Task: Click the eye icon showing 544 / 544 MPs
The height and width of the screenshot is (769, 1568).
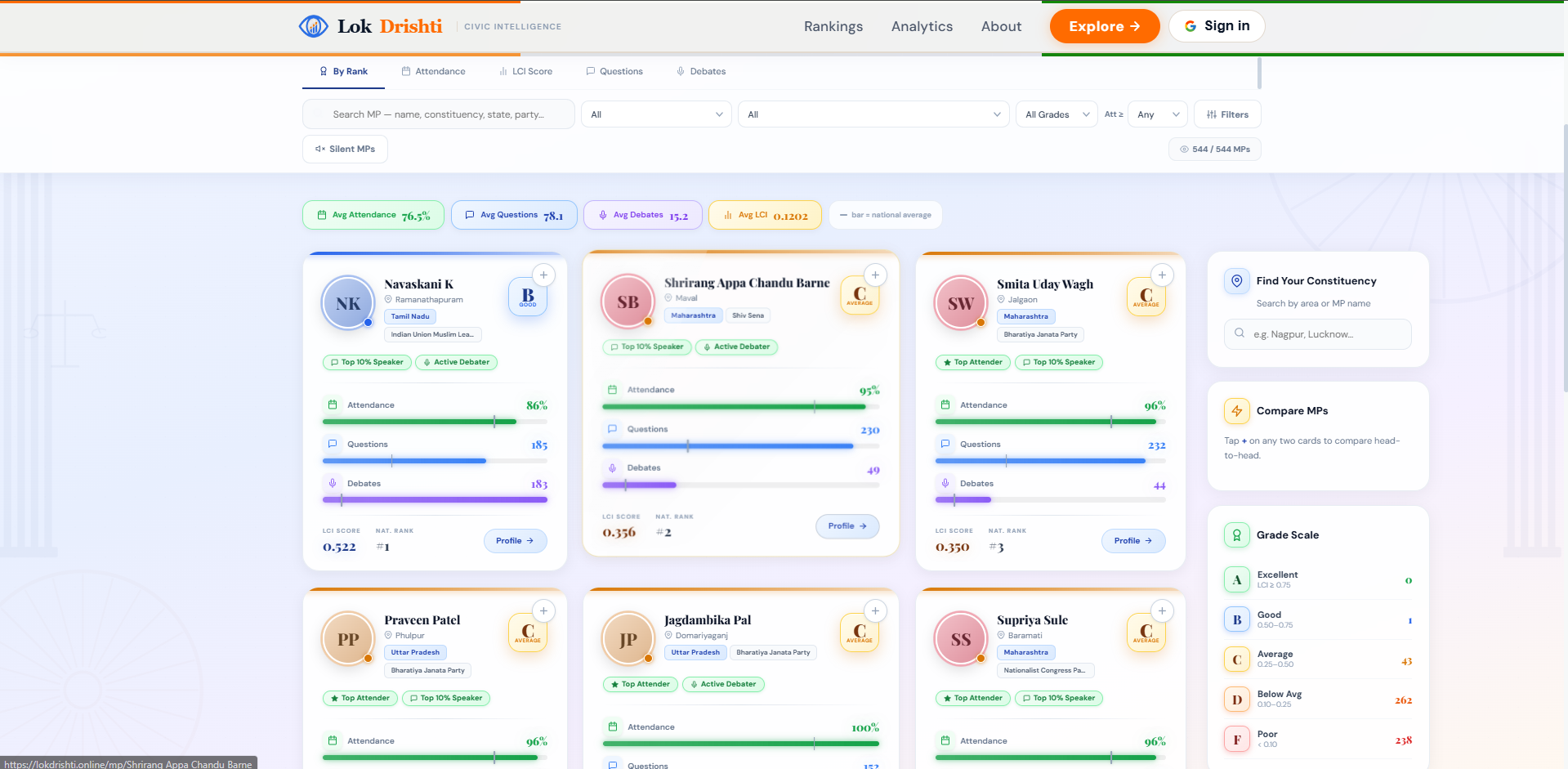Action: pyautogui.click(x=1184, y=149)
